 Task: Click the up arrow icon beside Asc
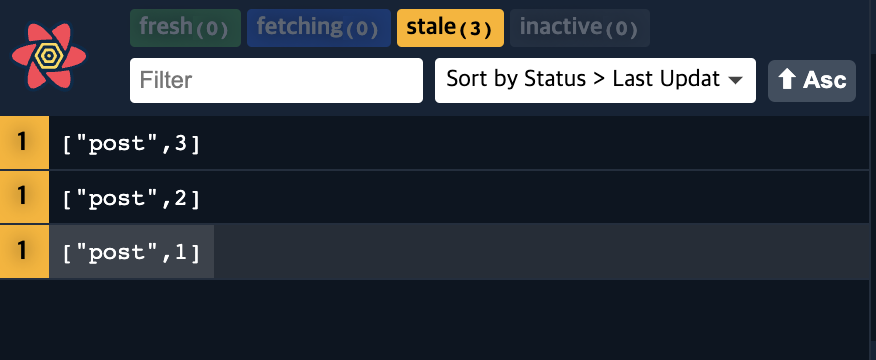pos(787,80)
